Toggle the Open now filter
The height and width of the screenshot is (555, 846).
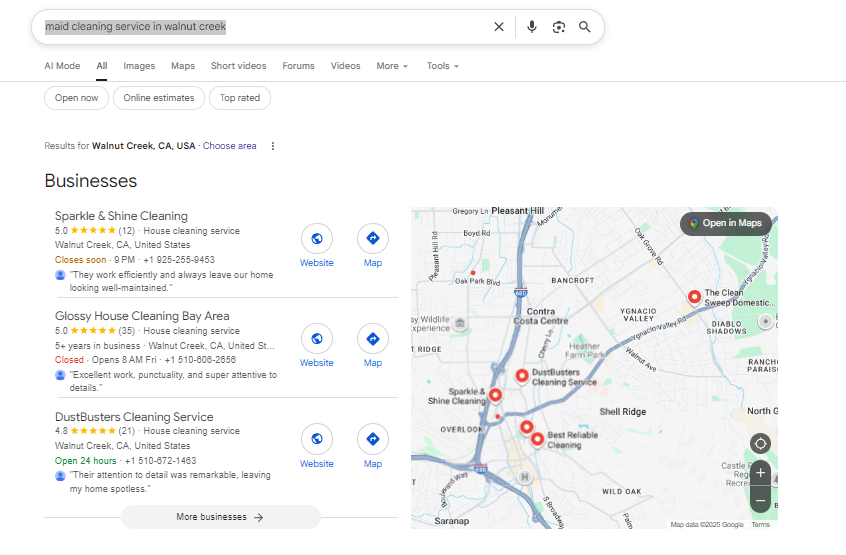(76, 98)
